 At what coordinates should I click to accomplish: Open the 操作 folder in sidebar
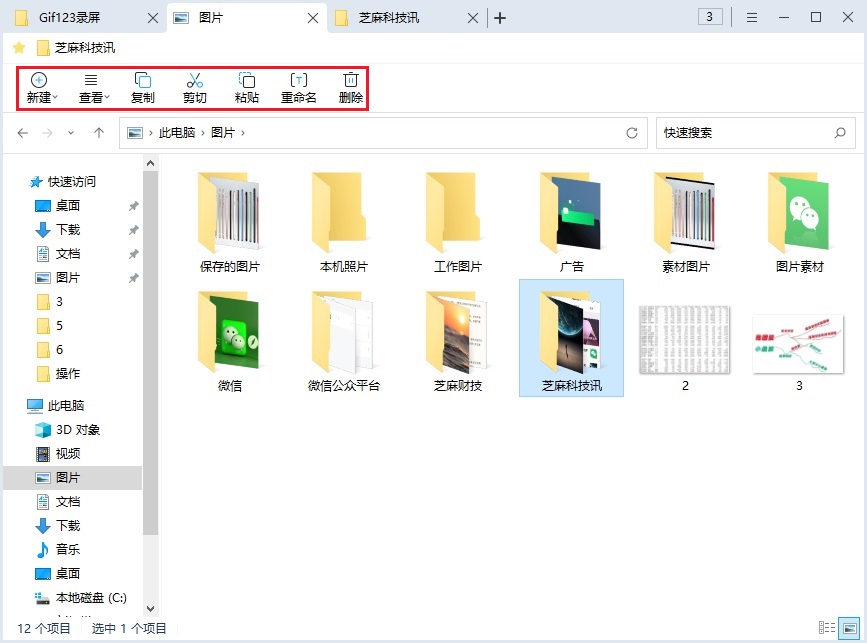[x=58, y=374]
